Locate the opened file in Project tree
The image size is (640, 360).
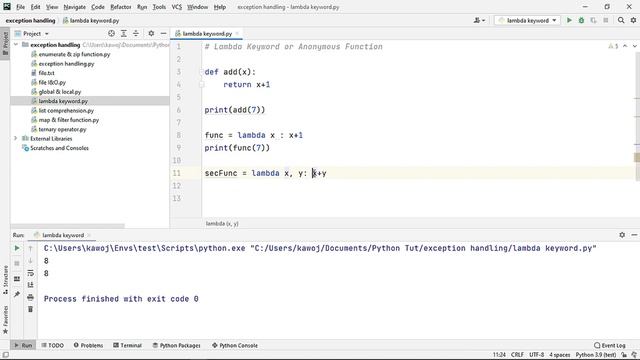111,33
